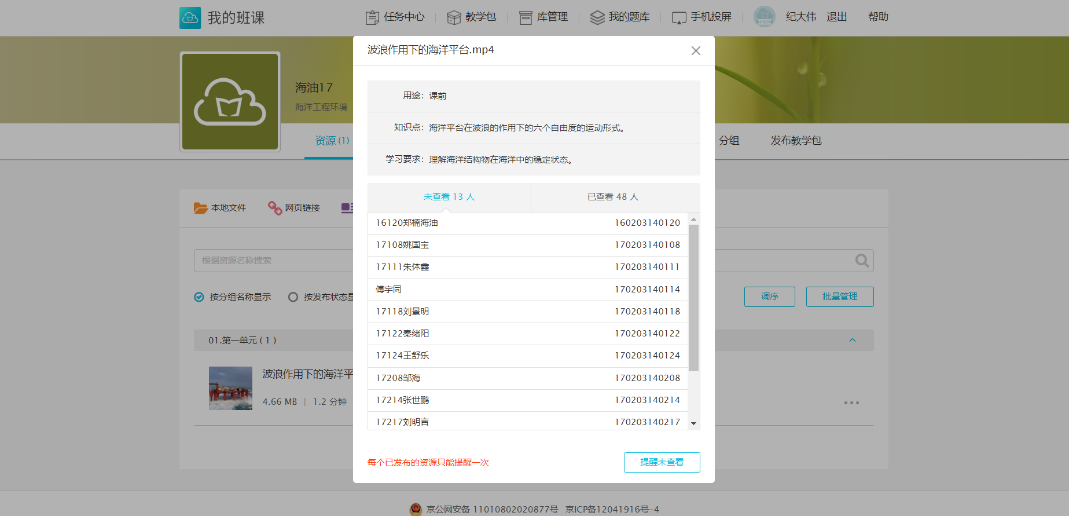
Task: Open 任务中心 clipboard icon
Action: (372, 17)
